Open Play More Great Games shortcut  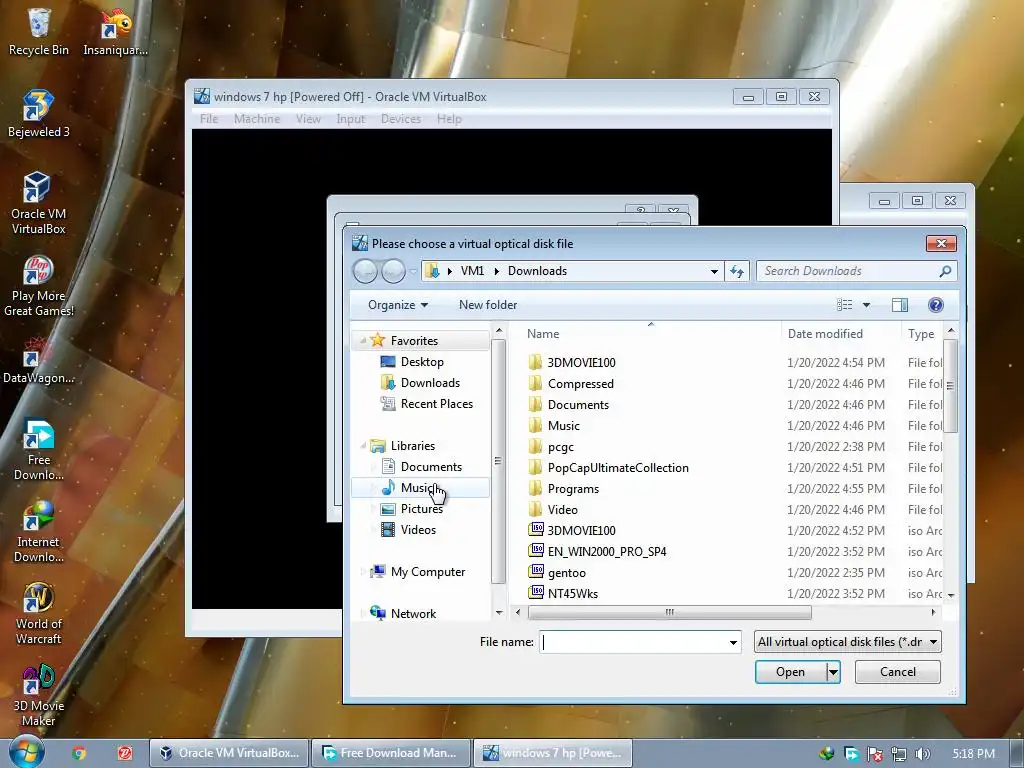39,285
